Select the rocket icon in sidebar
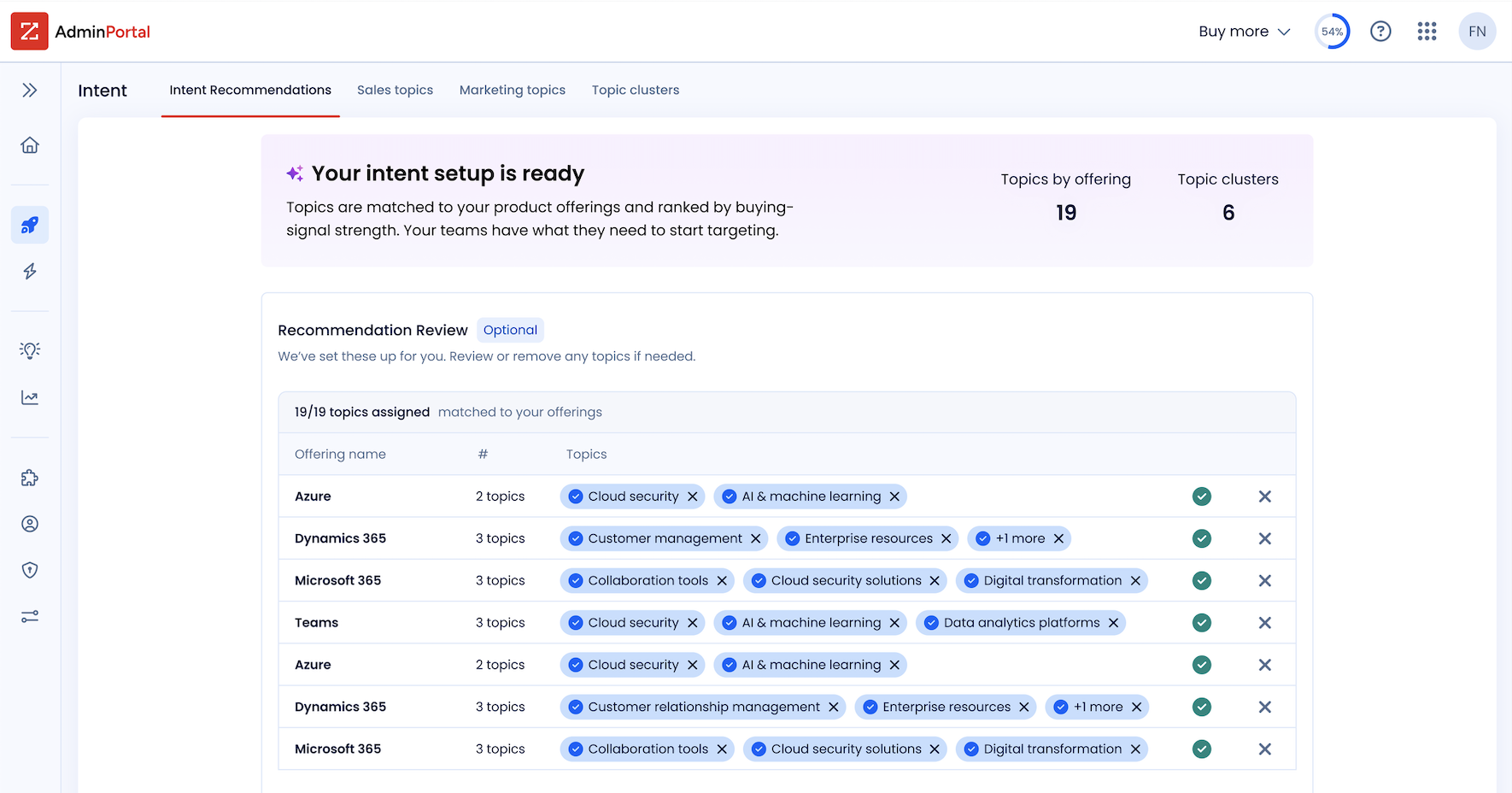 [x=30, y=225]
